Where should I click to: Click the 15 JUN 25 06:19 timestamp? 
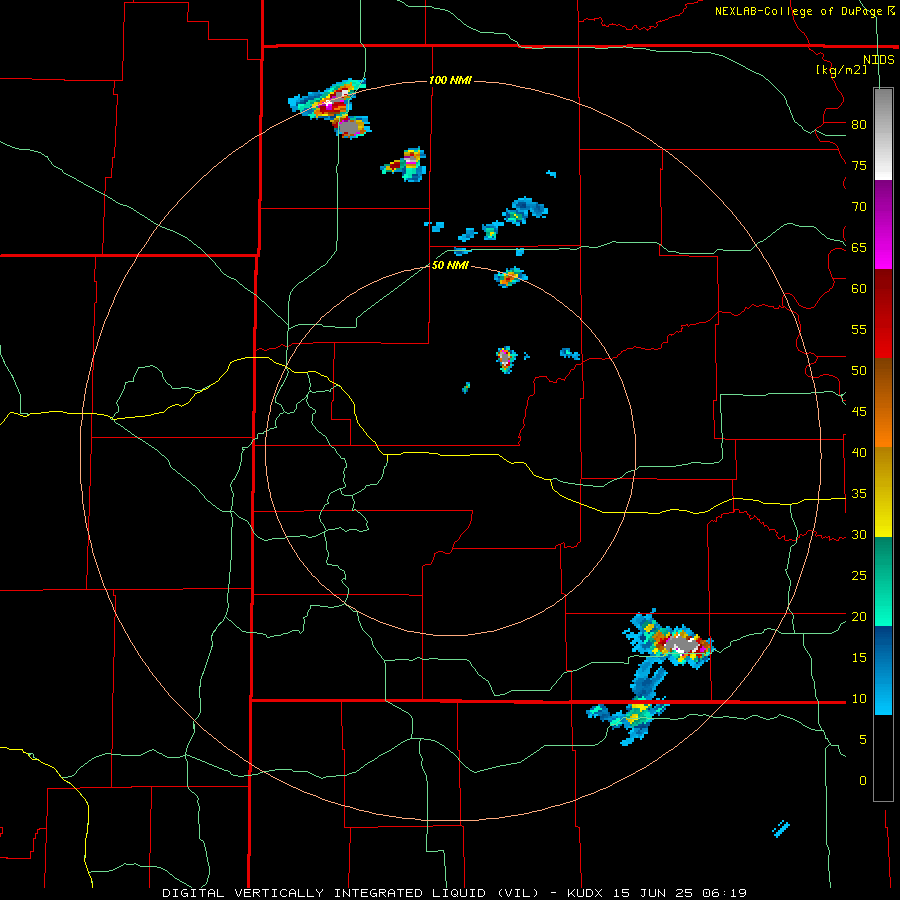click(680, 893)
